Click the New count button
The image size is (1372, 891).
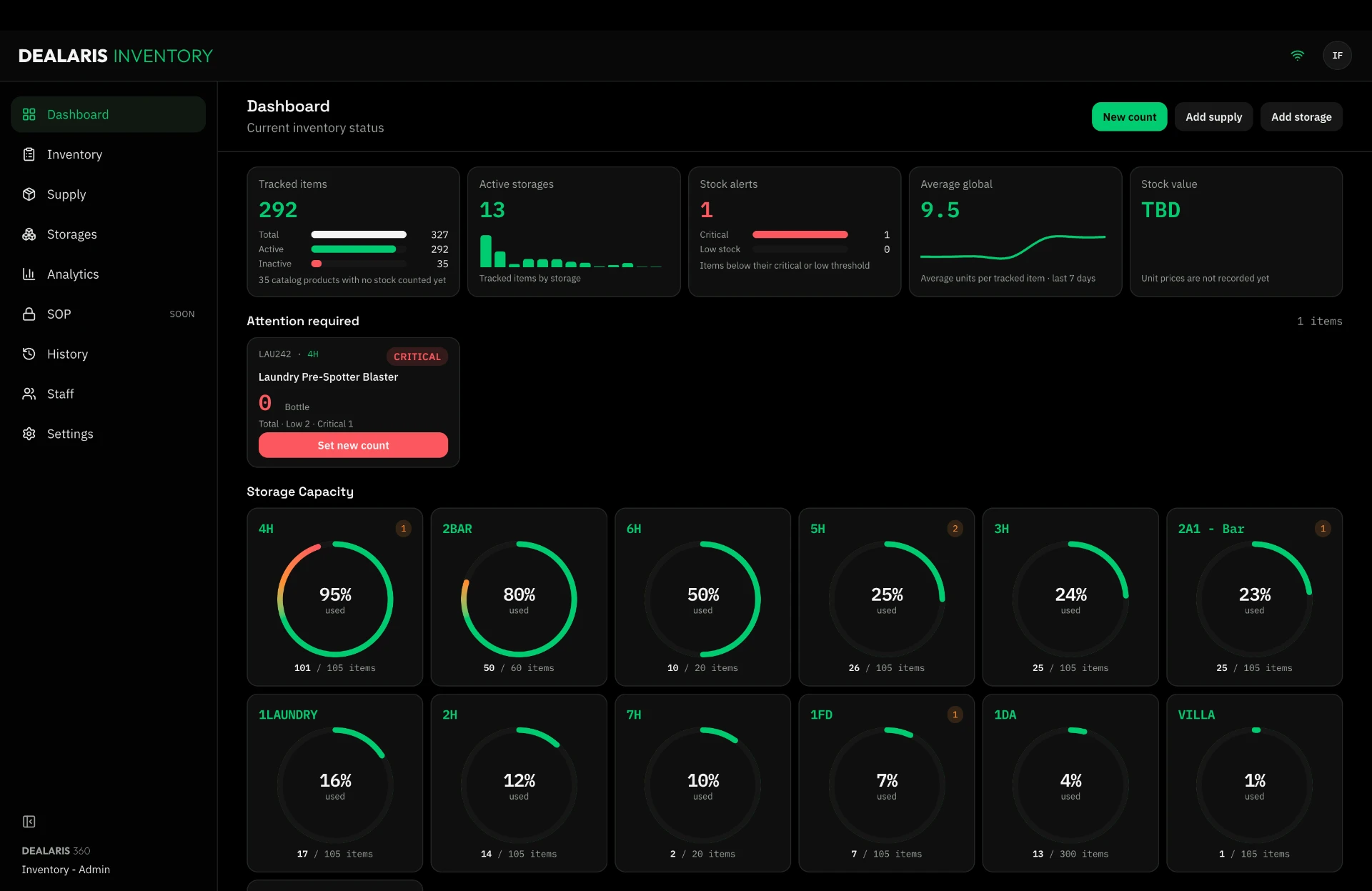[1129, 116]
